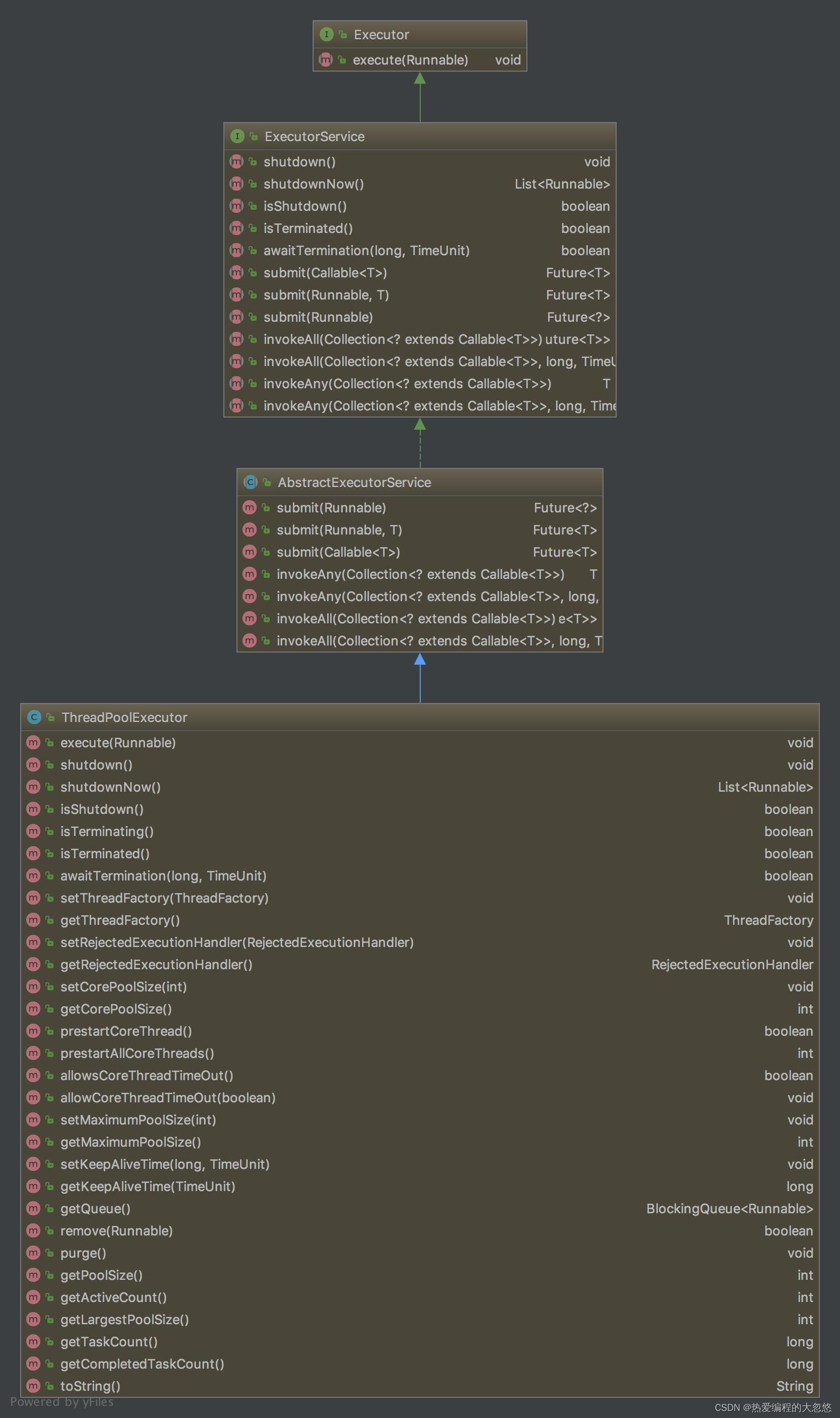This screenshot has height=1418, width=840.
Task: Click the class icon of ThreadPoolExecutor
Action: tap(34, 717)
